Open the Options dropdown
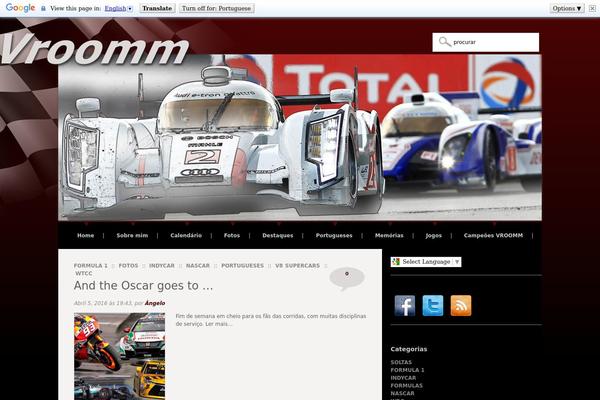The height and width of the screenshot is (400, 600). tap(567, 8)
